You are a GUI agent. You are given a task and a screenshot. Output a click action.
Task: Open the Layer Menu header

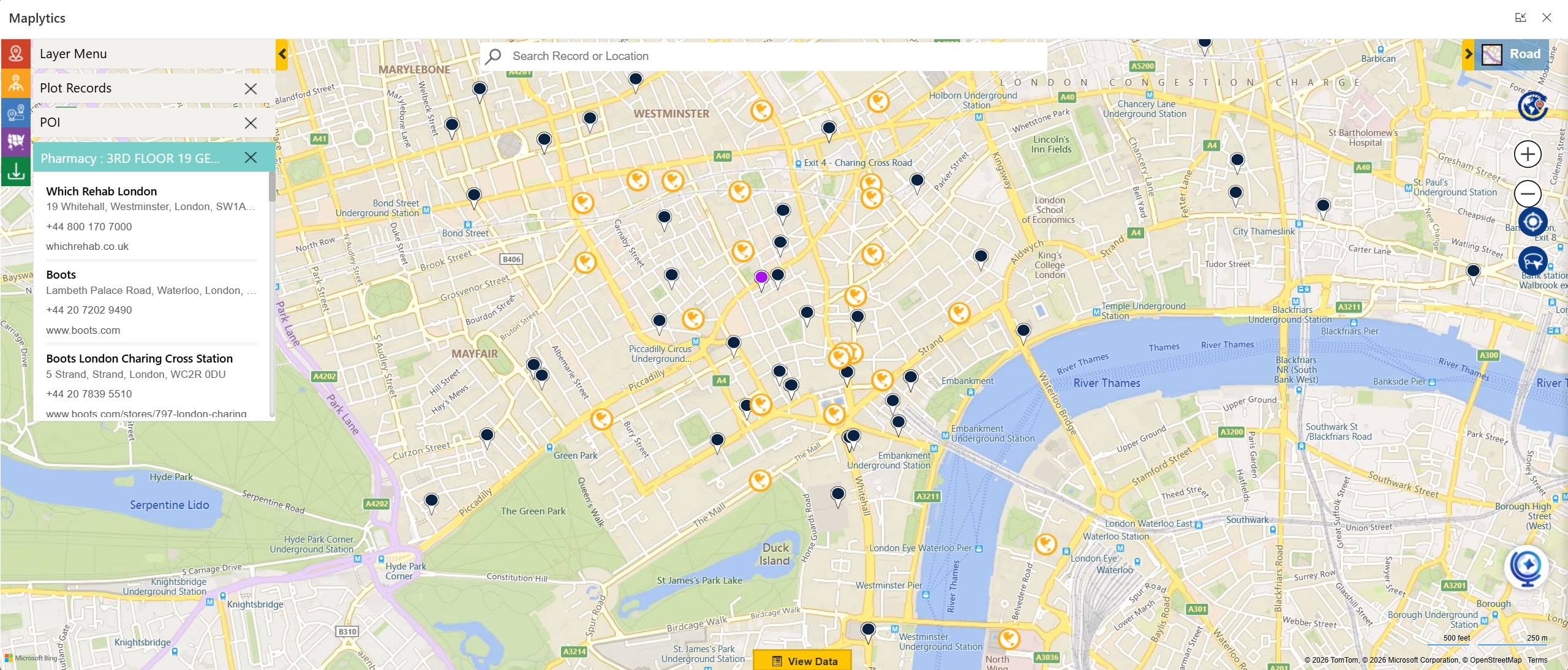click(73, 53)
